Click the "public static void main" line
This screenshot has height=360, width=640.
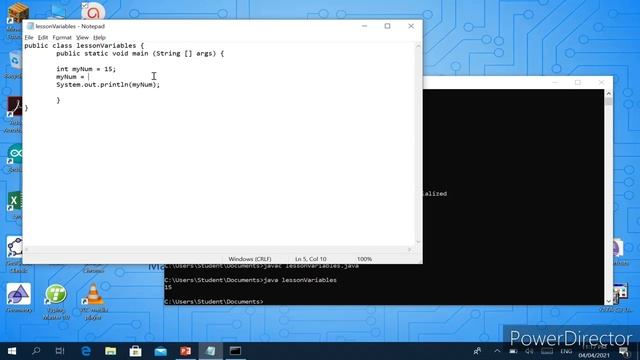point(140,53)
